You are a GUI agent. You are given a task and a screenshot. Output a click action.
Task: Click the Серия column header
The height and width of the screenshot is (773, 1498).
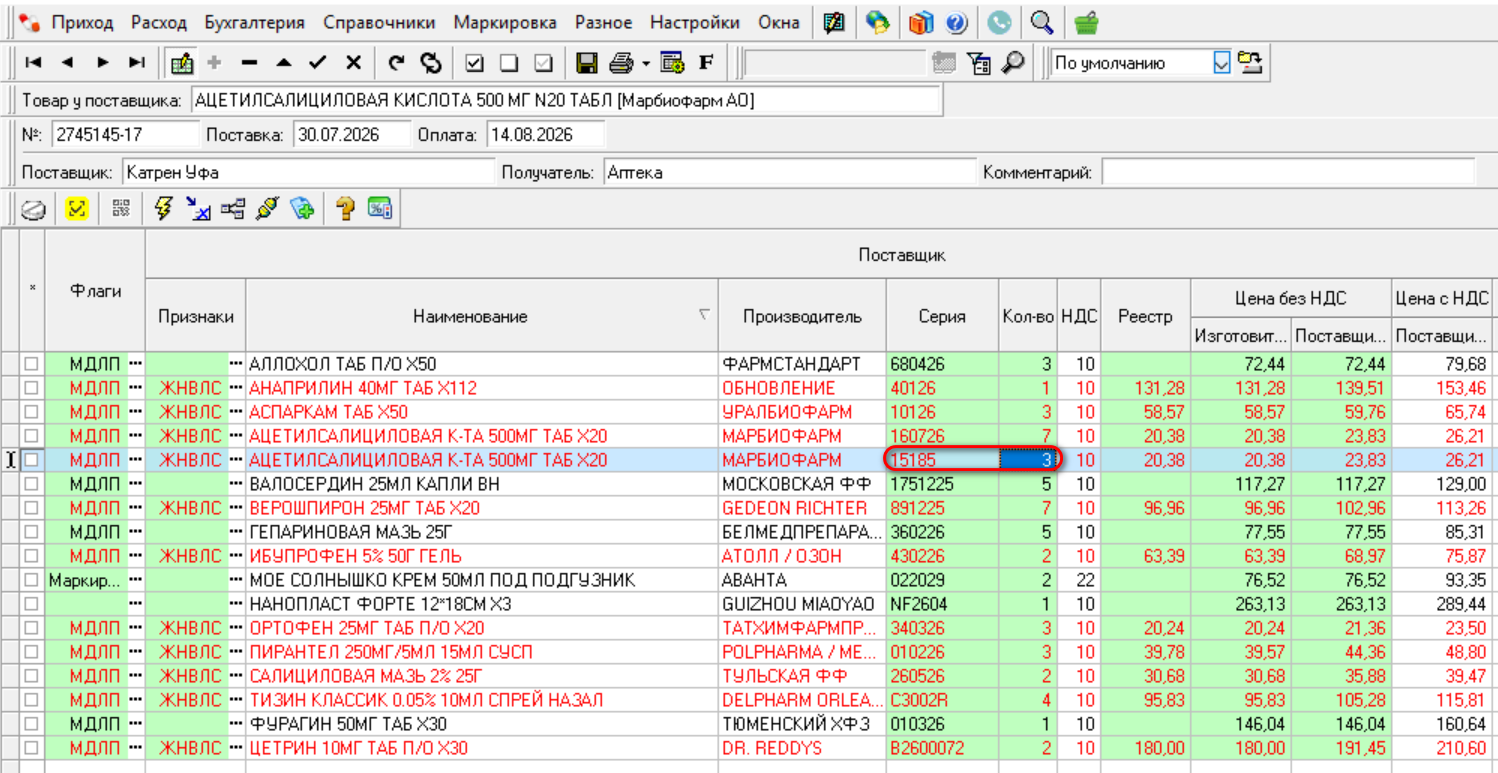[942, 316]
